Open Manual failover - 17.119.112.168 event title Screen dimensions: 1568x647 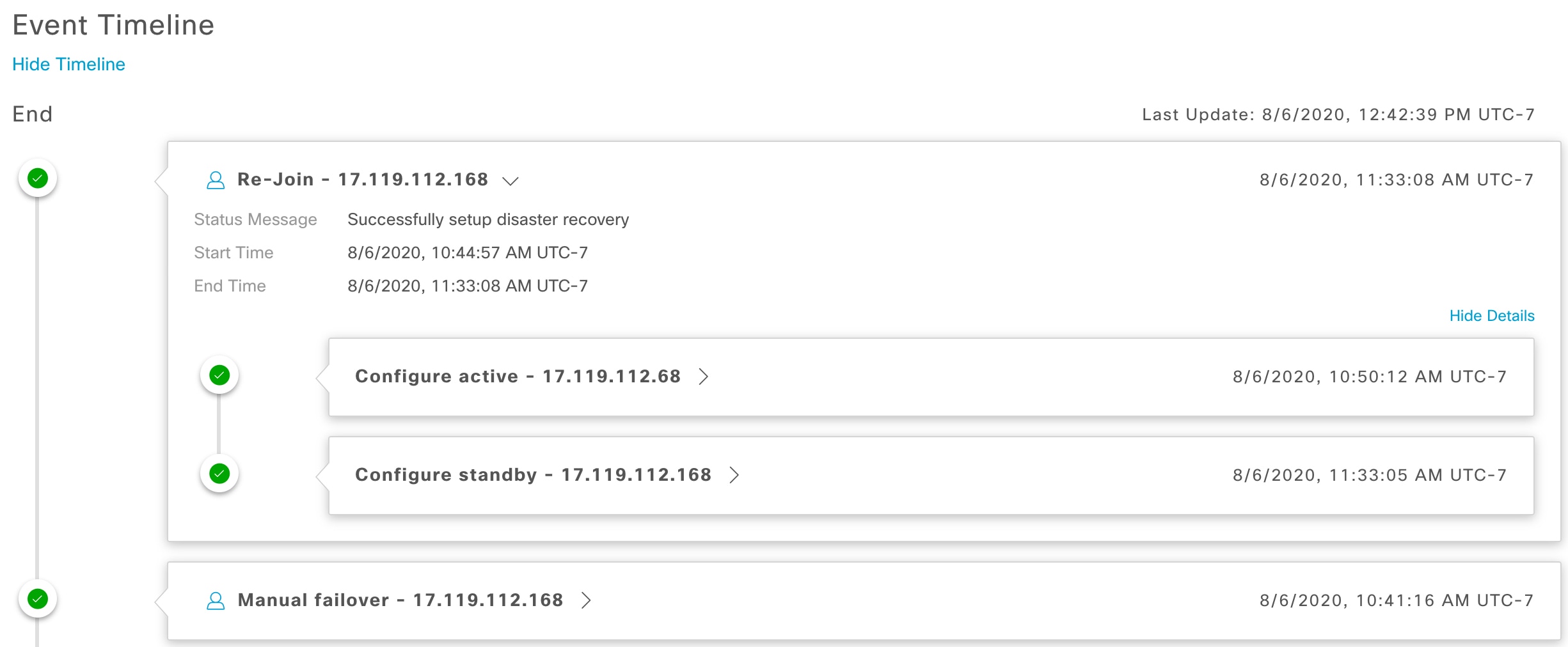coord(400,600)
